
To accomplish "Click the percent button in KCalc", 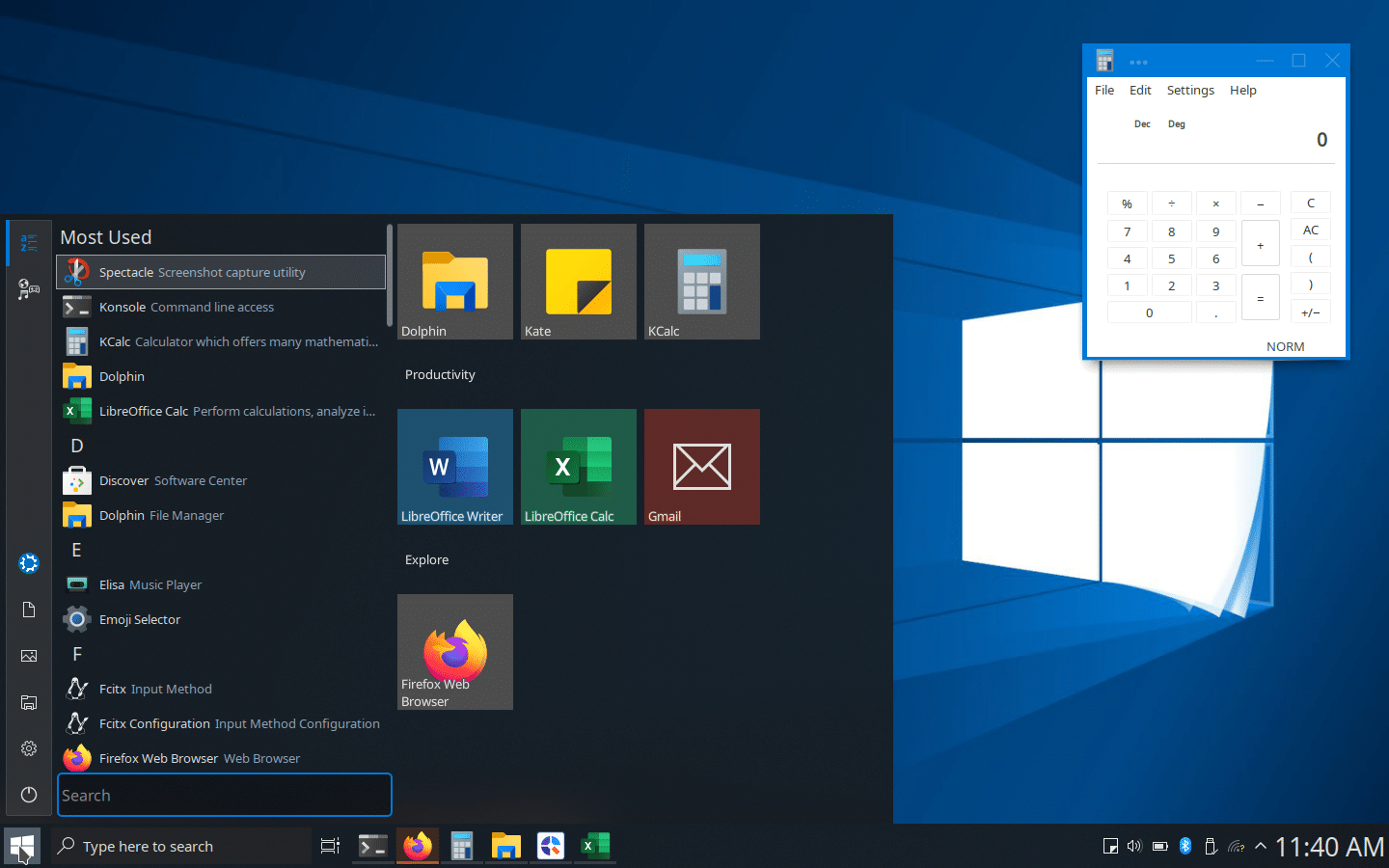I will [1127, 203].
